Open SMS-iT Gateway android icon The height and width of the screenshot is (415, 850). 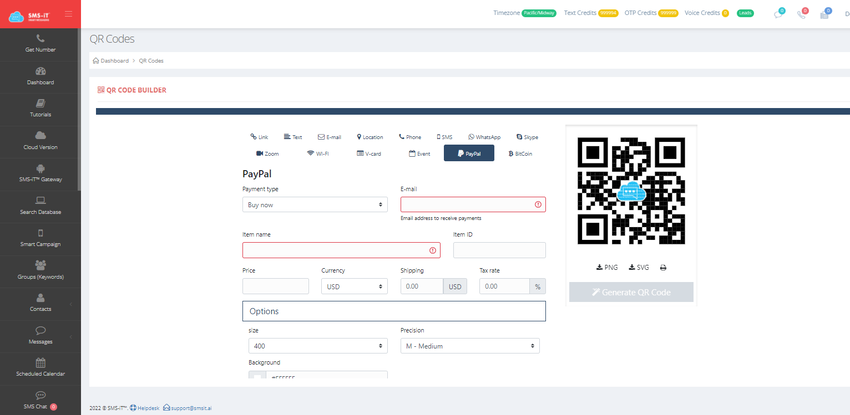[41, 168]
